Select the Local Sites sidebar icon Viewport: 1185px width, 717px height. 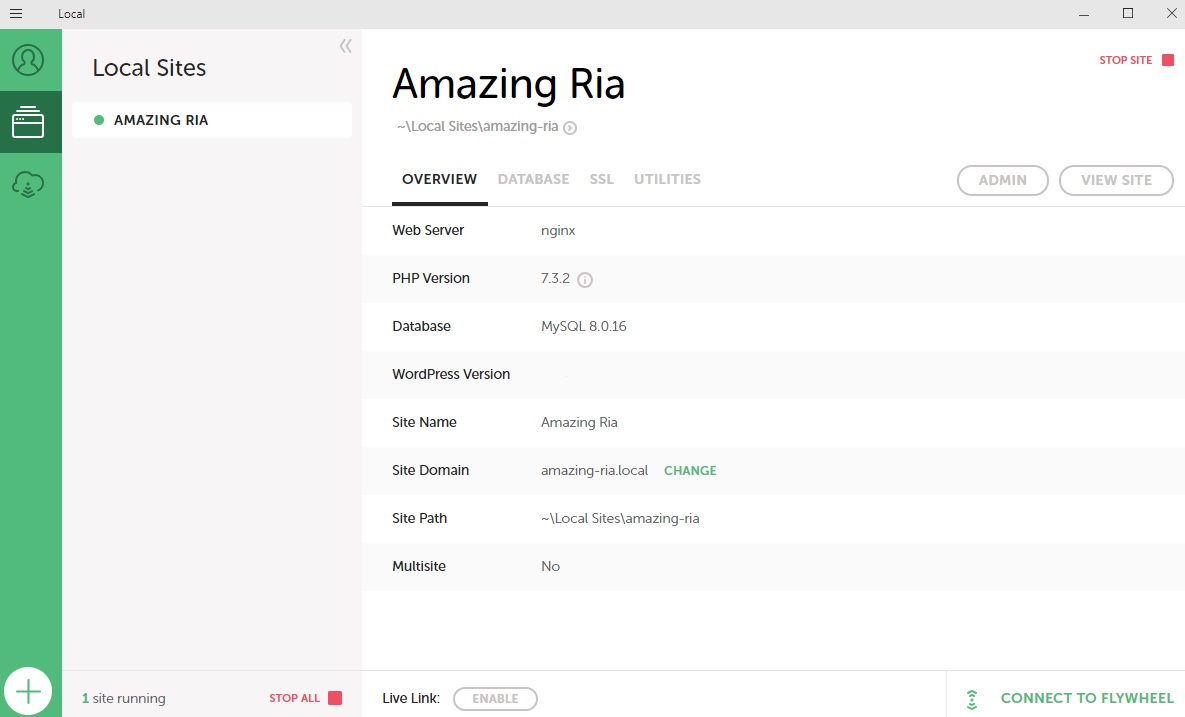28,122
